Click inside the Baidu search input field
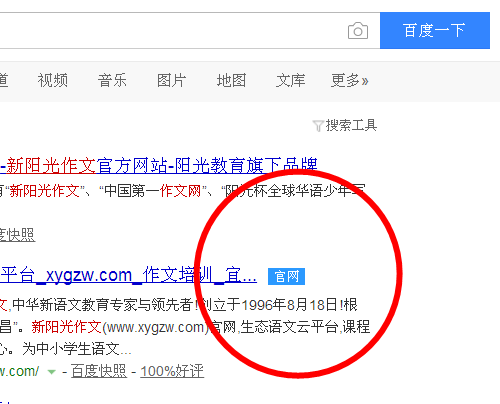This screenshot has width=500, height=404. [x=173, y=31]
